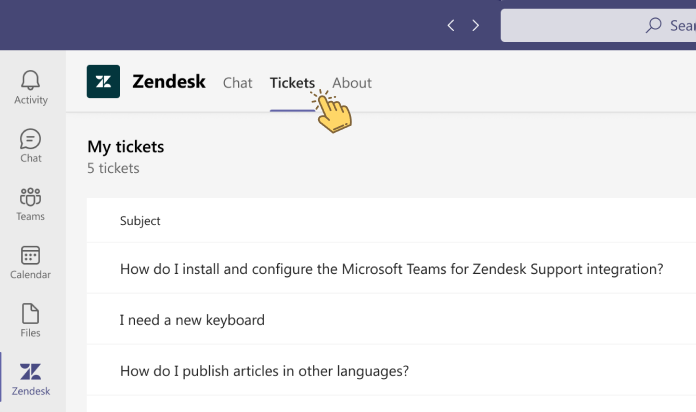Open Teams in the left sidebar
This screenshot has width=696, height=412.
point(31,204)
